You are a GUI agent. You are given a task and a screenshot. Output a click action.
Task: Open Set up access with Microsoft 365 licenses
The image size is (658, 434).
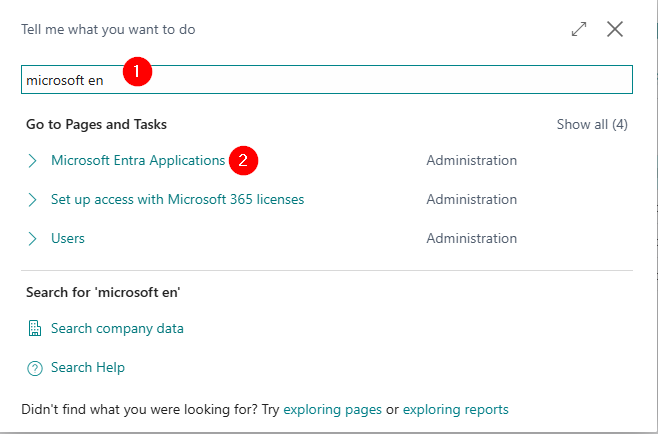tap(178, 199)
